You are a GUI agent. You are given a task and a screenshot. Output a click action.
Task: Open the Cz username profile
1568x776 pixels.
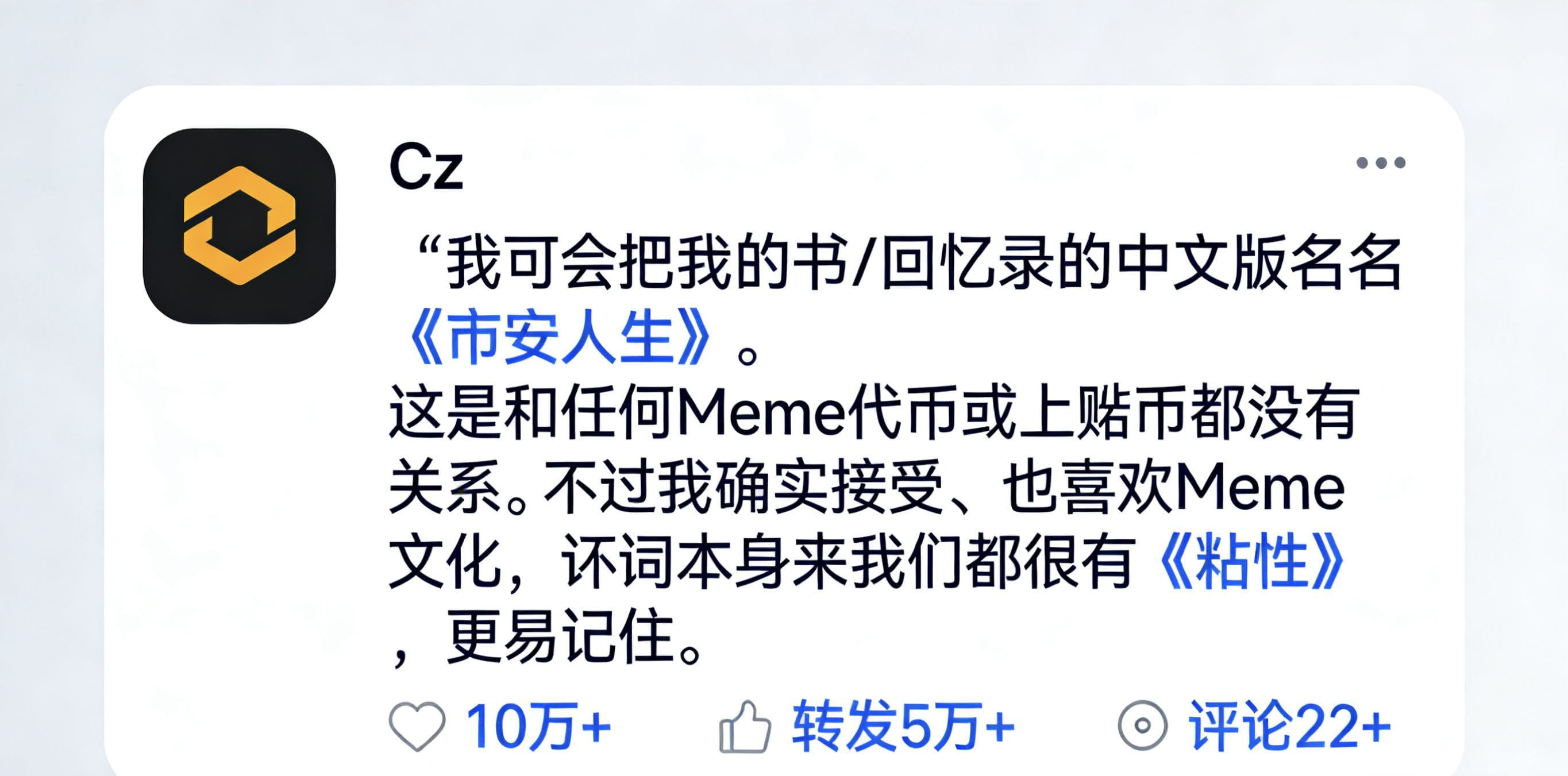[426, 165]
